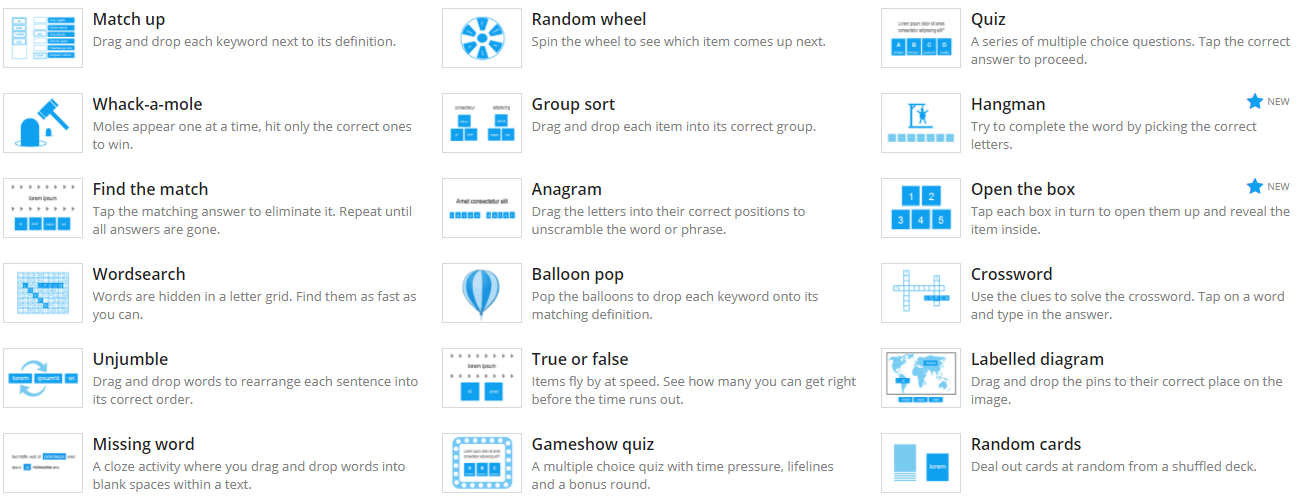Click the Group sort title
The image size is (1310, 502).
(573, 104)
